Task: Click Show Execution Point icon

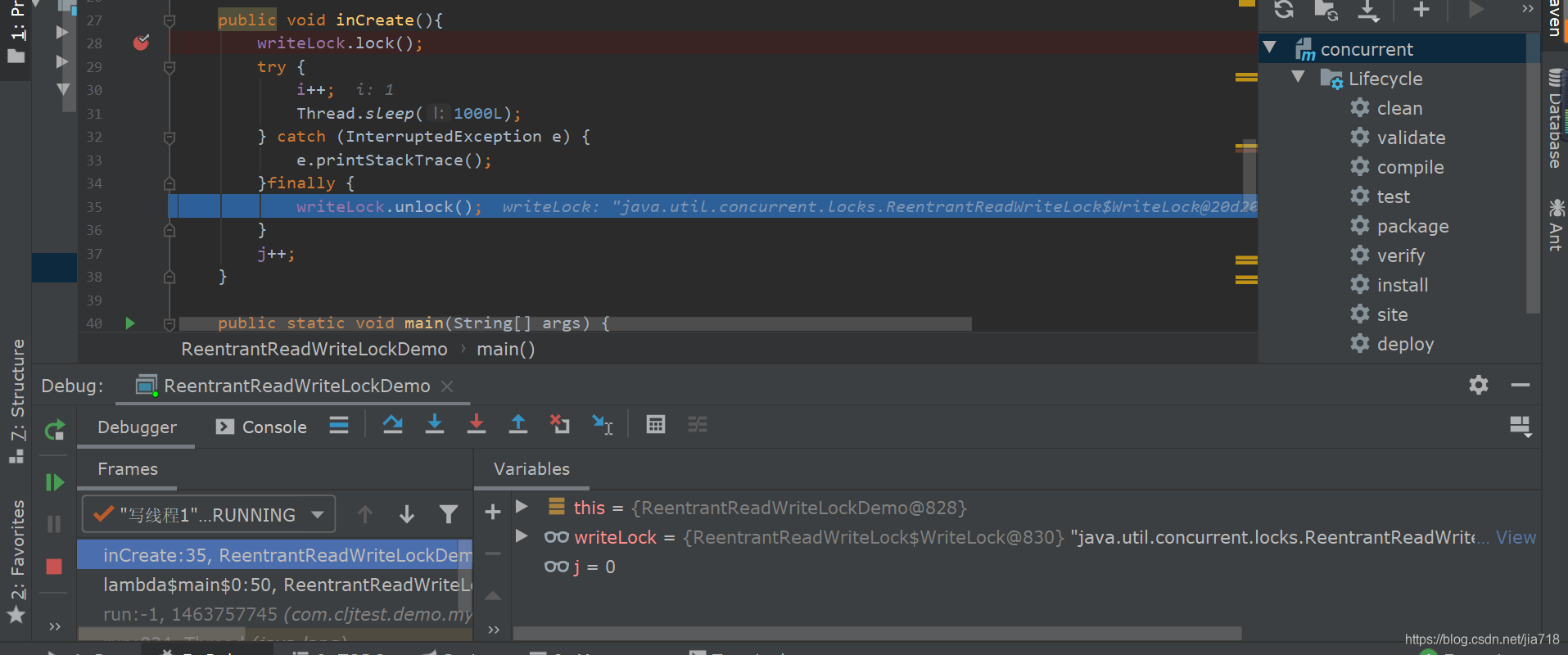Action: pos(339,424)
